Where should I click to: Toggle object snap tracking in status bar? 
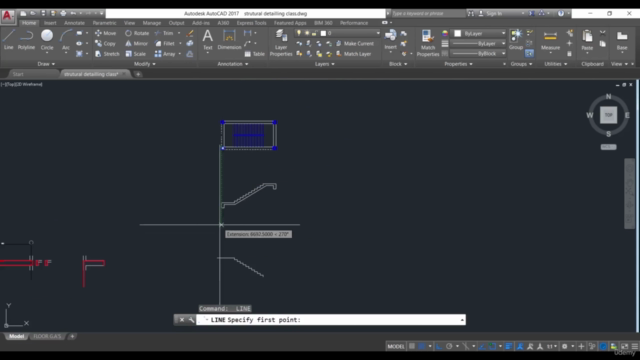point(482,346)
